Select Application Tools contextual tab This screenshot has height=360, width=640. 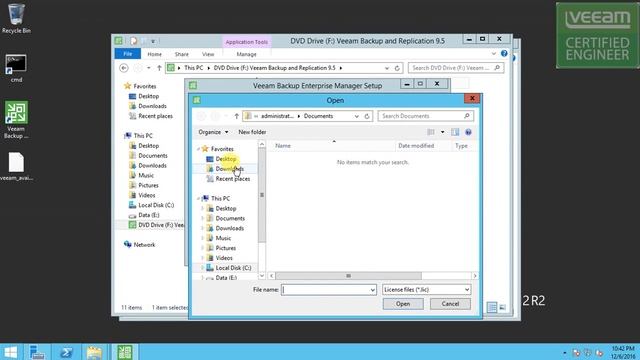pyautogui.click(x=247, y=42)
